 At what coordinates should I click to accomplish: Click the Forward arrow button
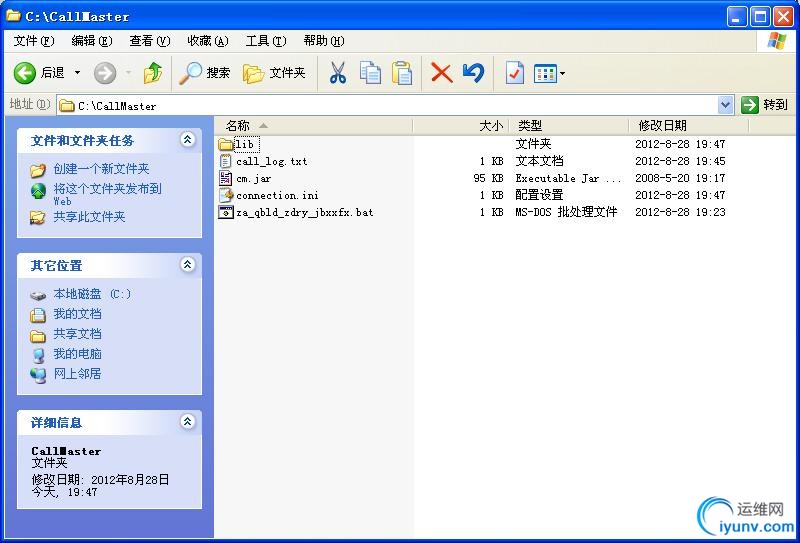(105, 73)
